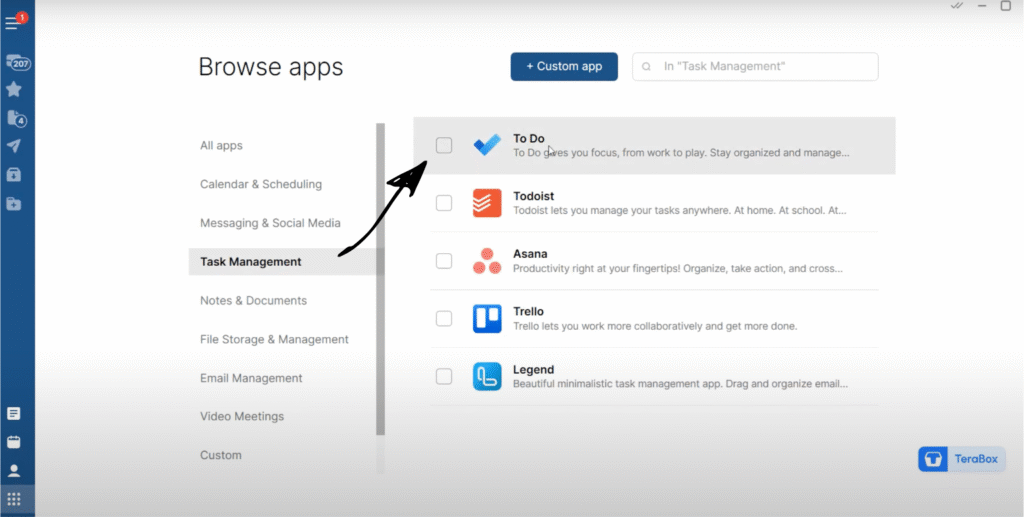The image size is (1024, 517).
Task: Click the Legend app logo
Action: pos(487,377)
